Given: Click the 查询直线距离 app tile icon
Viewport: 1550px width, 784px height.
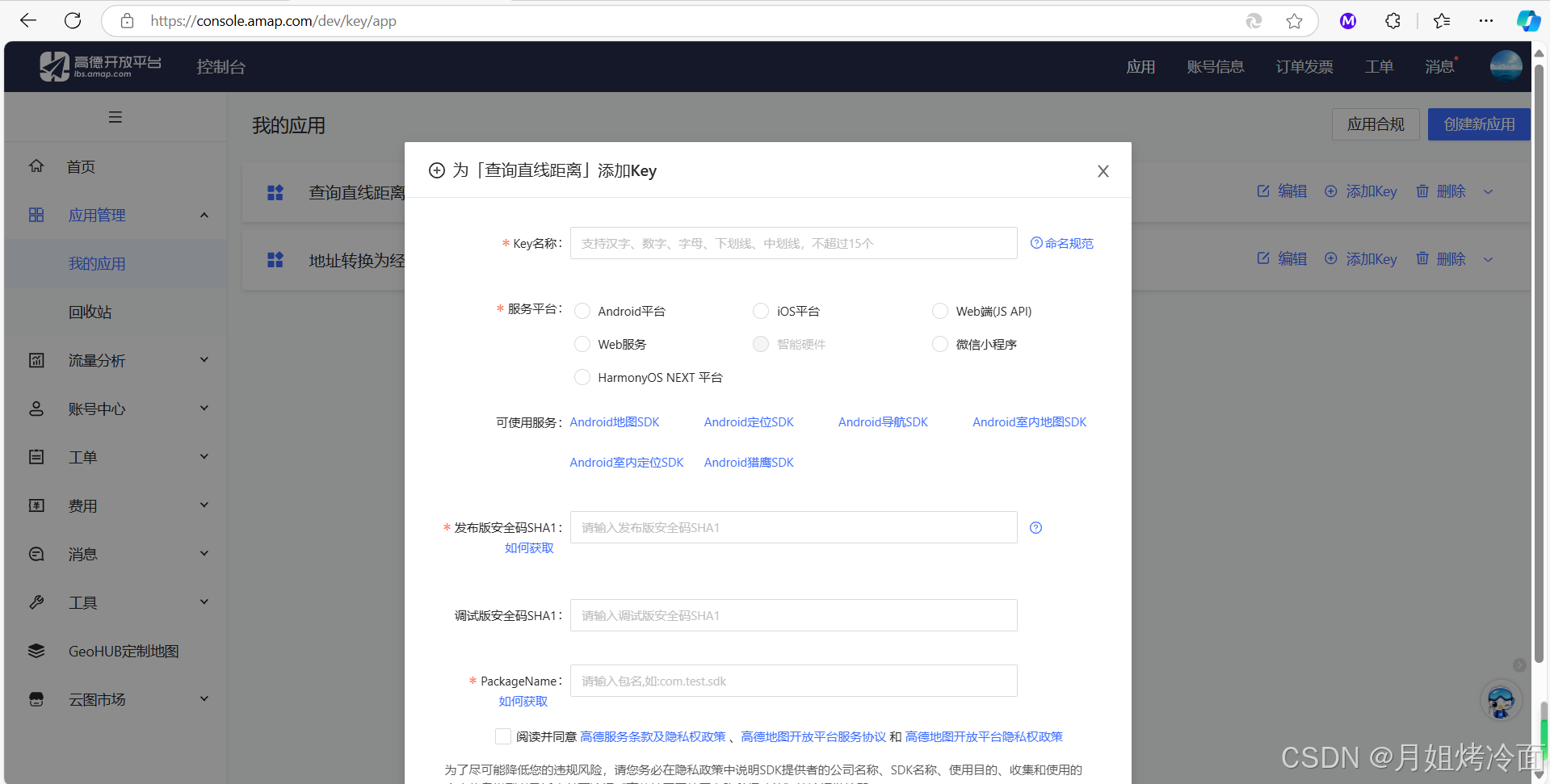Looking at the screenshot, I should point(275,192).
